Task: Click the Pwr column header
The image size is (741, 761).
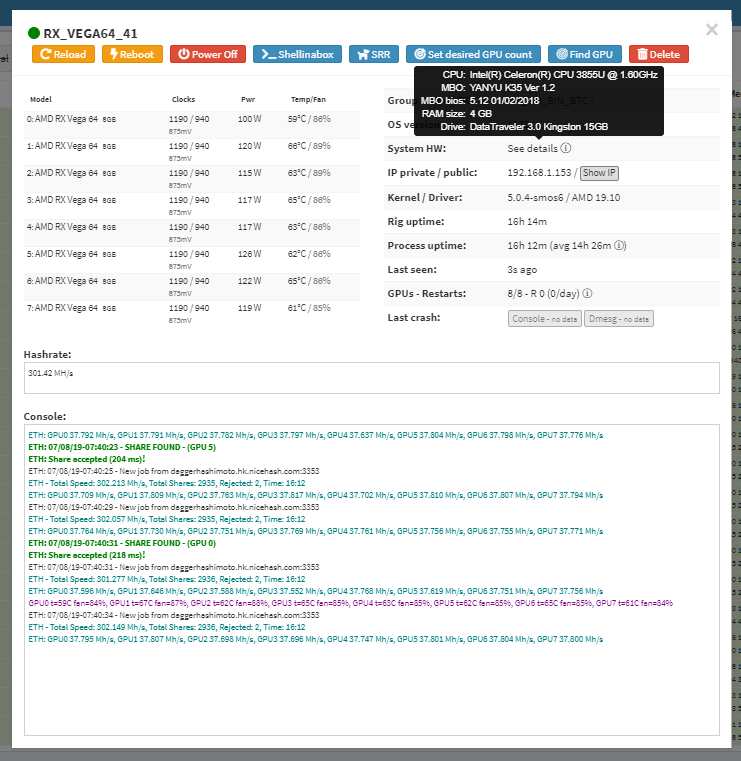Action: [248, 99]
